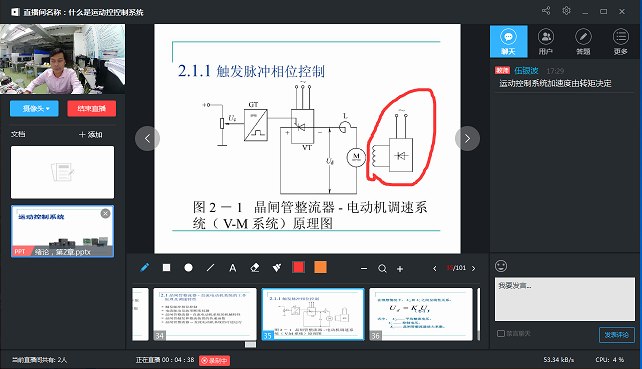Clear annotations with the broom icon
This screenshot has height=369, width=642.
(277, 268)
